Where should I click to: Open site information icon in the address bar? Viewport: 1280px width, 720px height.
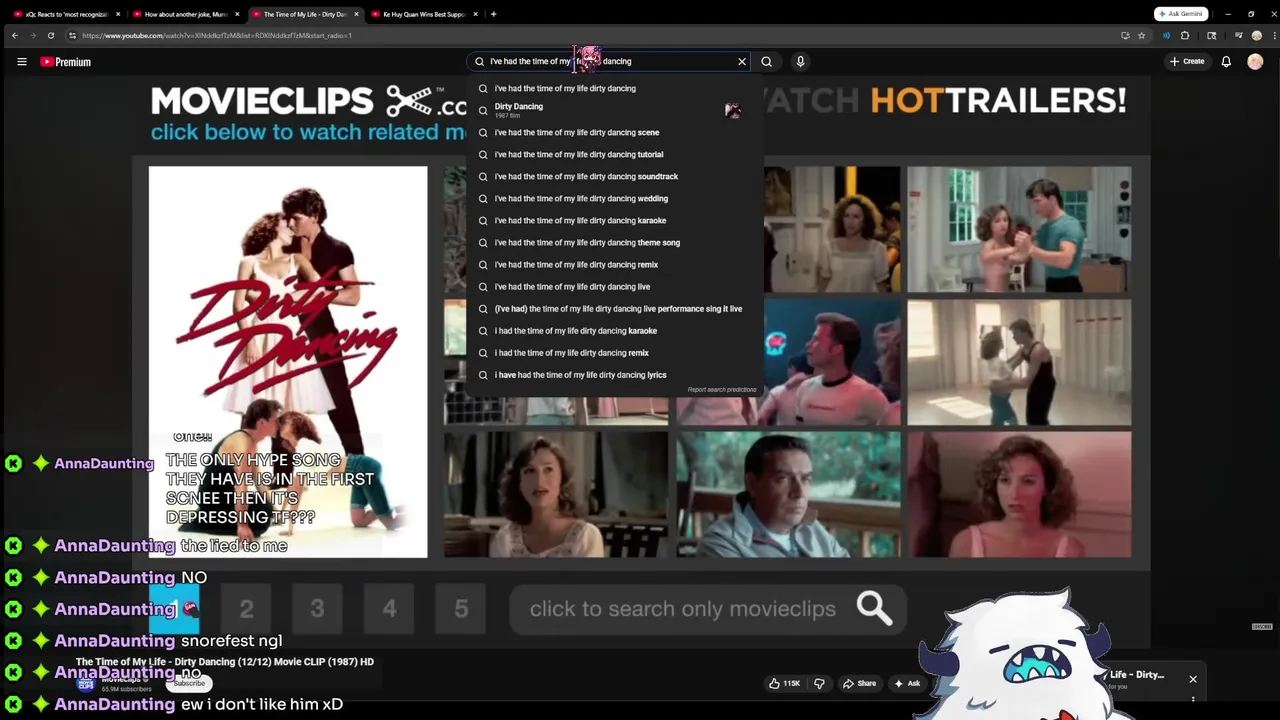(x=72, y=36)
